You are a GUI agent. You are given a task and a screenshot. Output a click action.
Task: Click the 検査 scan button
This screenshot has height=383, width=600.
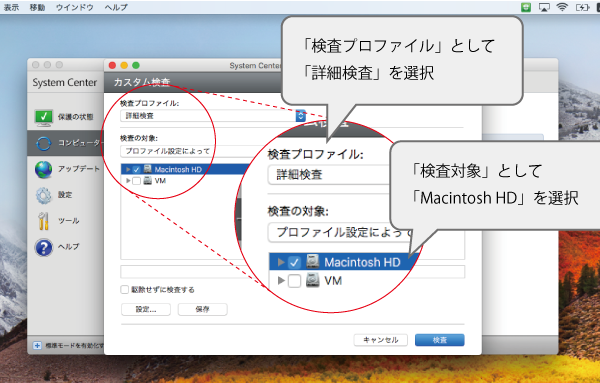tap(440, 340)
